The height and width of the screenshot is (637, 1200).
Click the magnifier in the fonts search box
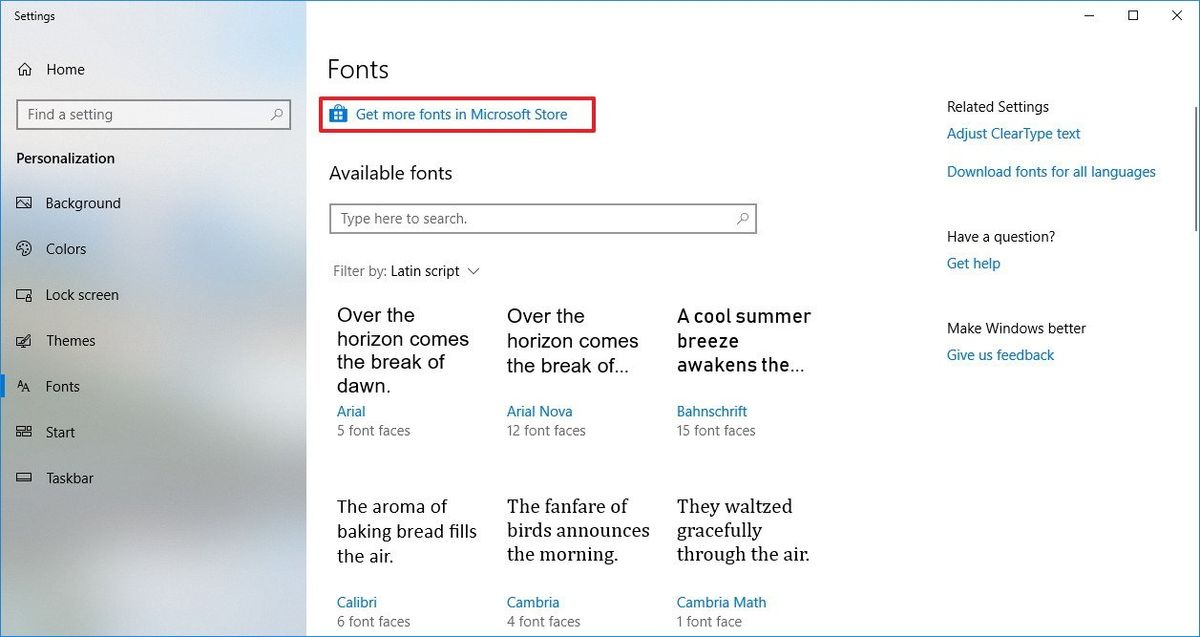[742, 218]
